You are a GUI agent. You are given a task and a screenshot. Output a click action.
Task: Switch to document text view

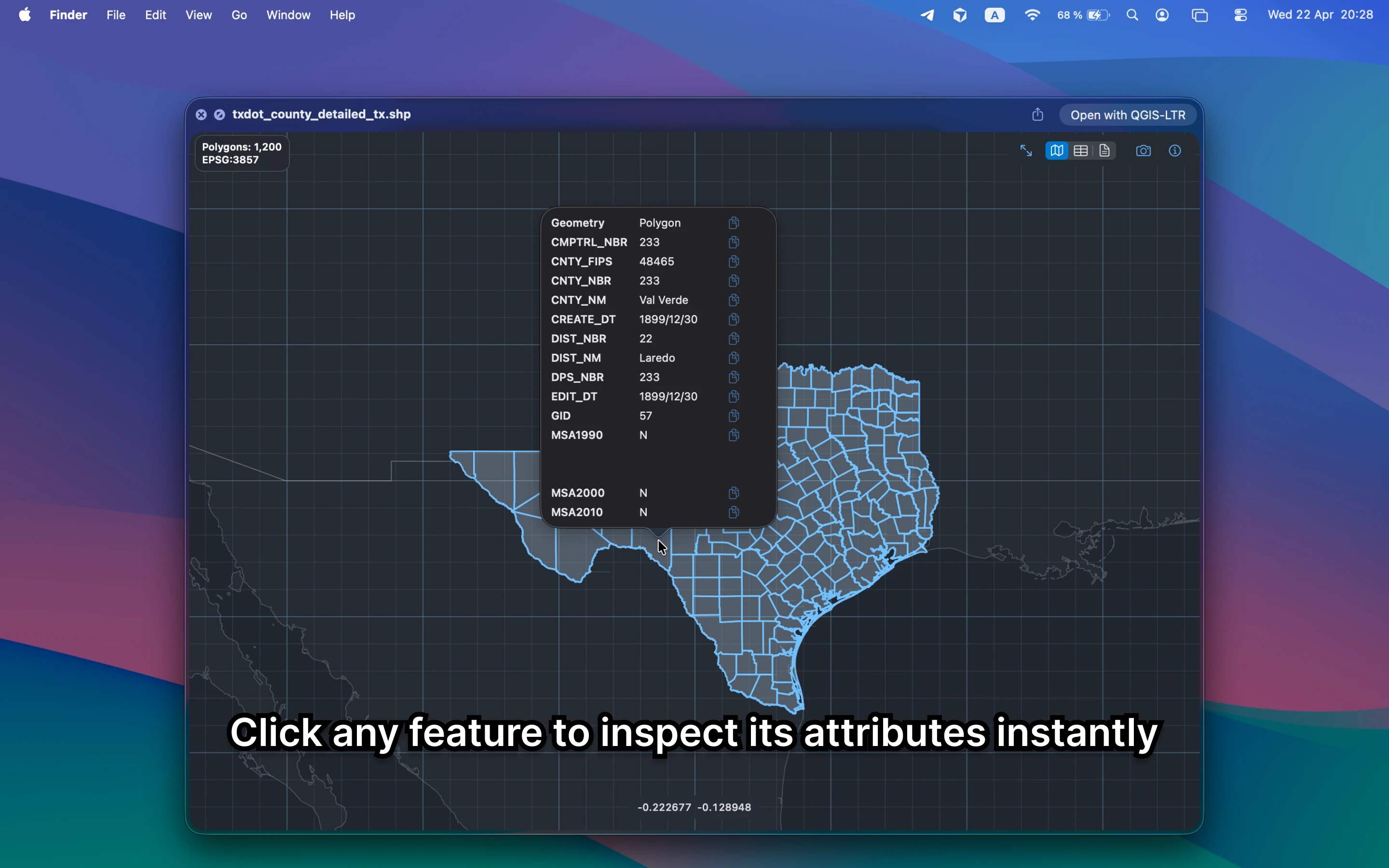click(1105, 151)
